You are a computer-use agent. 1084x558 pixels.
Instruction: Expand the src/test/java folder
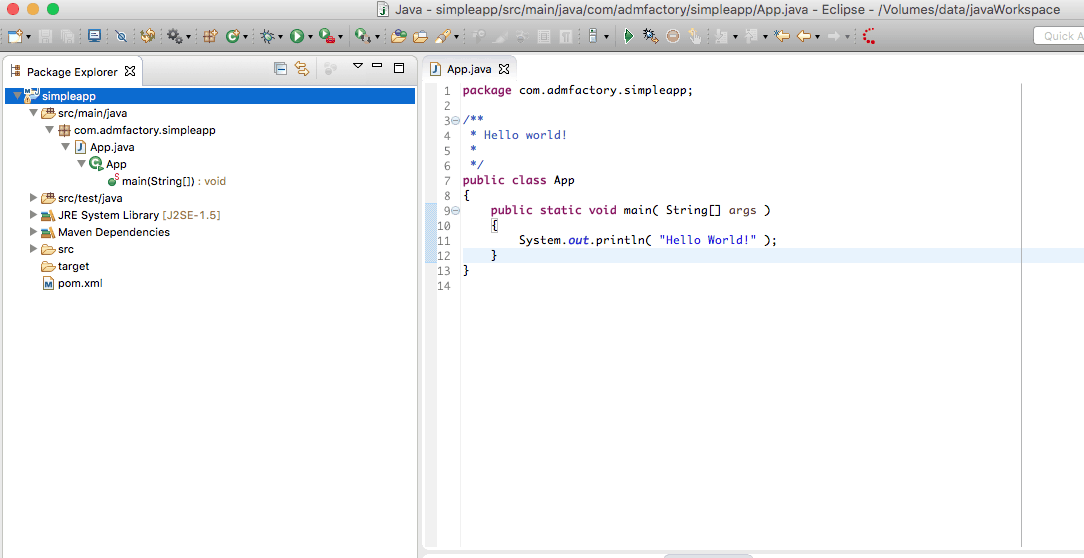33,198
